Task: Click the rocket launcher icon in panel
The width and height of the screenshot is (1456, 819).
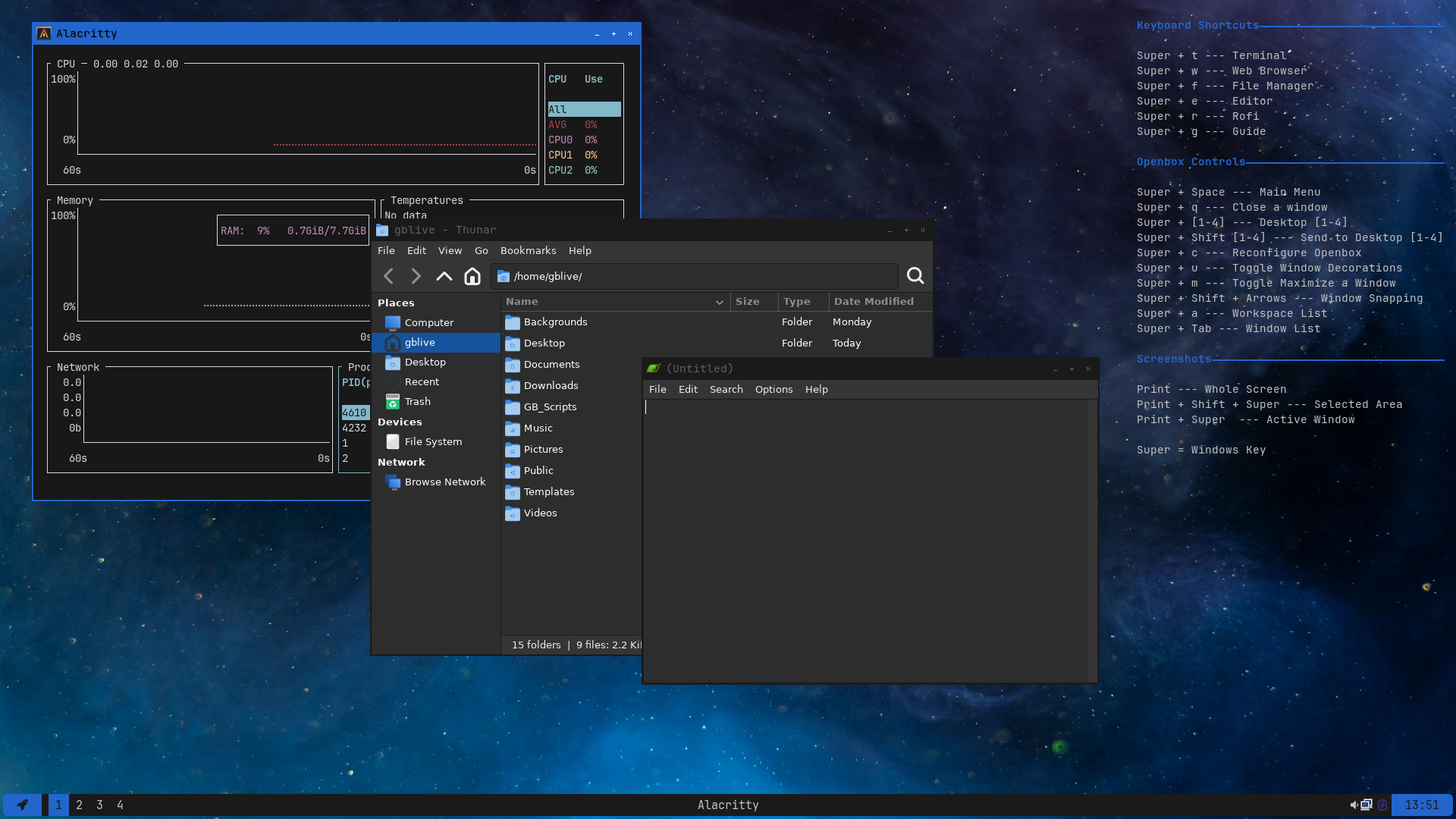Action: click(x=23, y=805)
